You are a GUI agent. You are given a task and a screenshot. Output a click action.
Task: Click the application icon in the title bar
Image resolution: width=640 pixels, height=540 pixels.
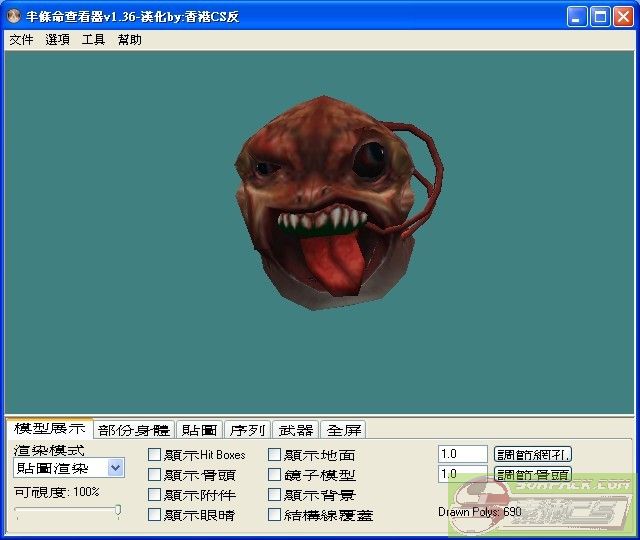click(x=15, y=17)
